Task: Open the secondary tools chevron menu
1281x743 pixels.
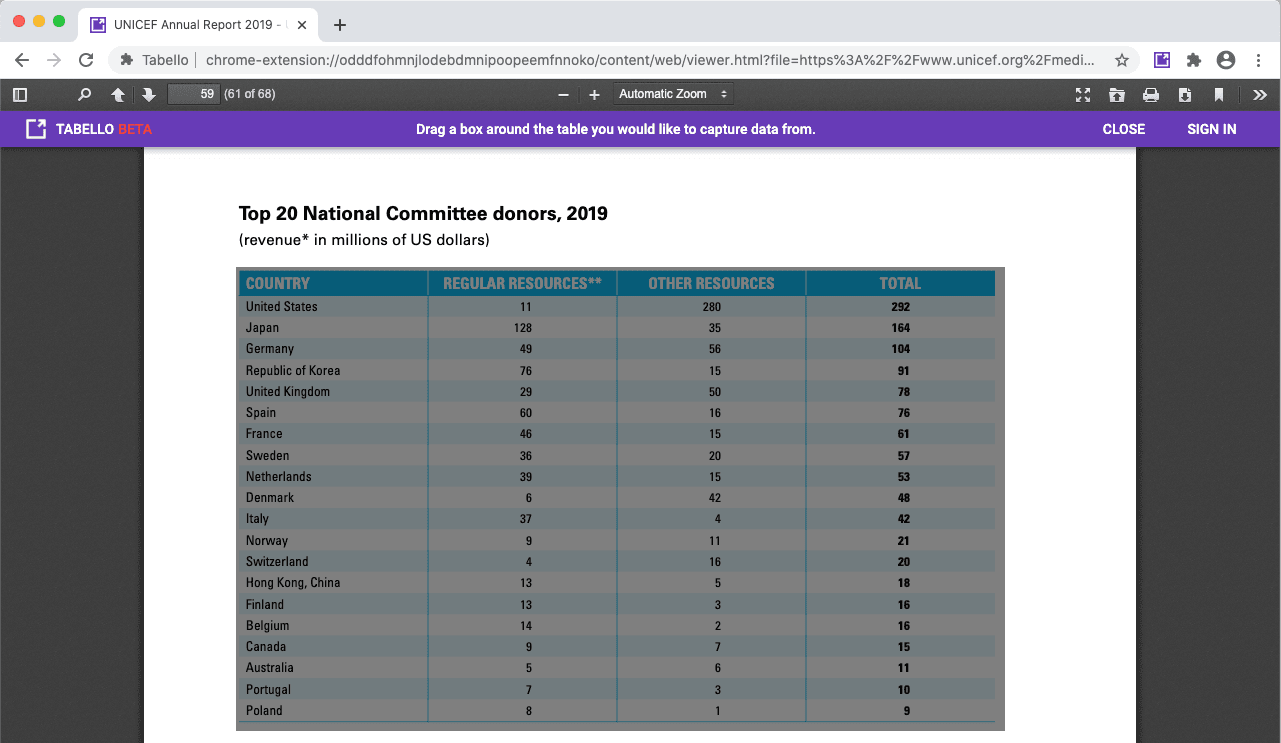Action: [1260, 94]
